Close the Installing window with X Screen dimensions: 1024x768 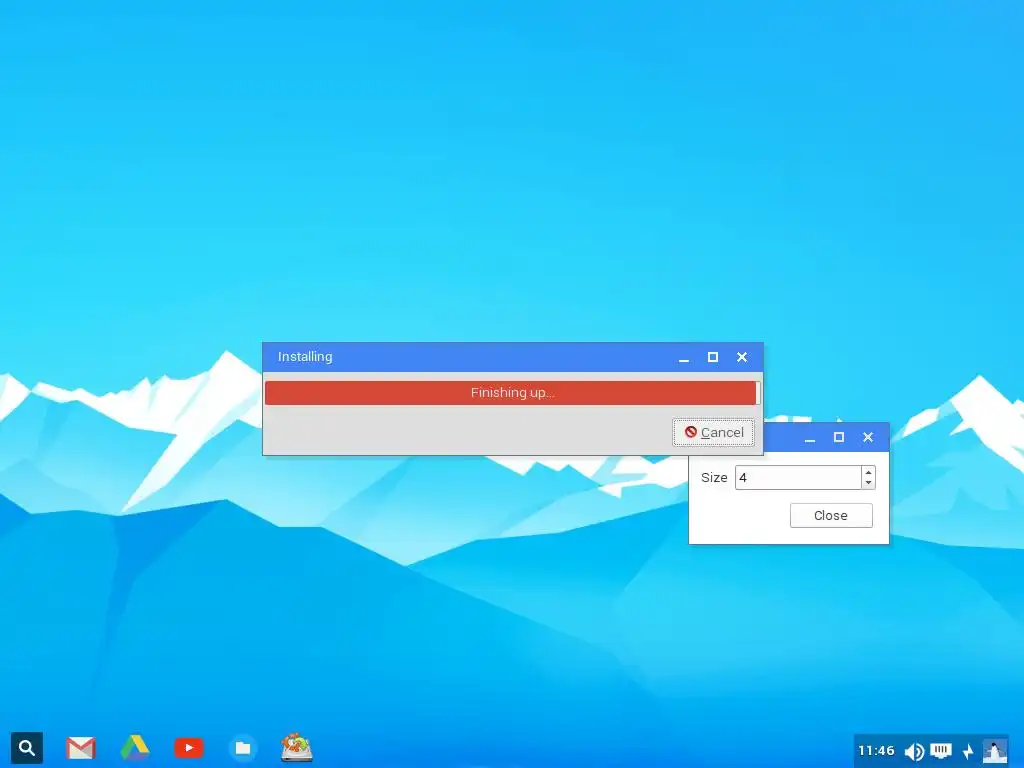coord(742,357)
